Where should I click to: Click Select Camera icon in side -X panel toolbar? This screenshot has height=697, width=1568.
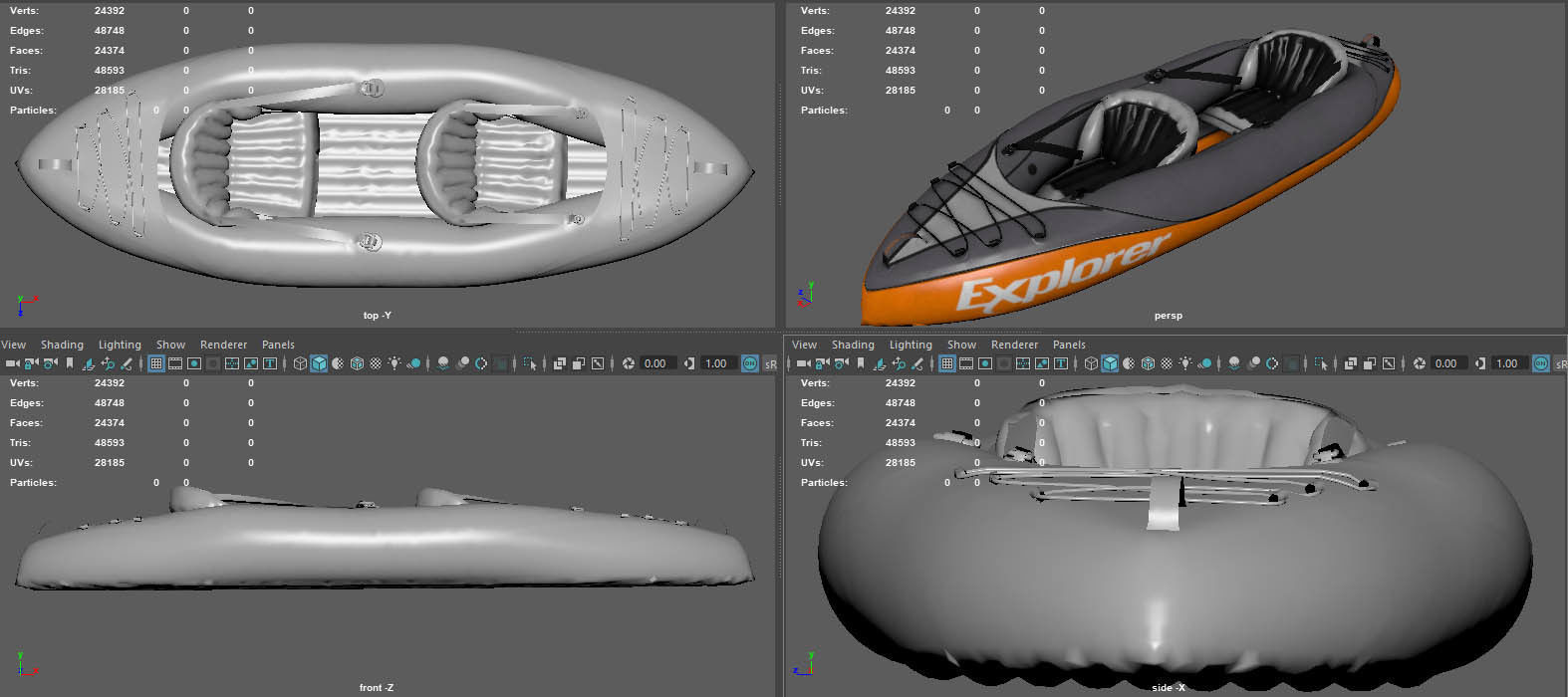coord(803,363)
